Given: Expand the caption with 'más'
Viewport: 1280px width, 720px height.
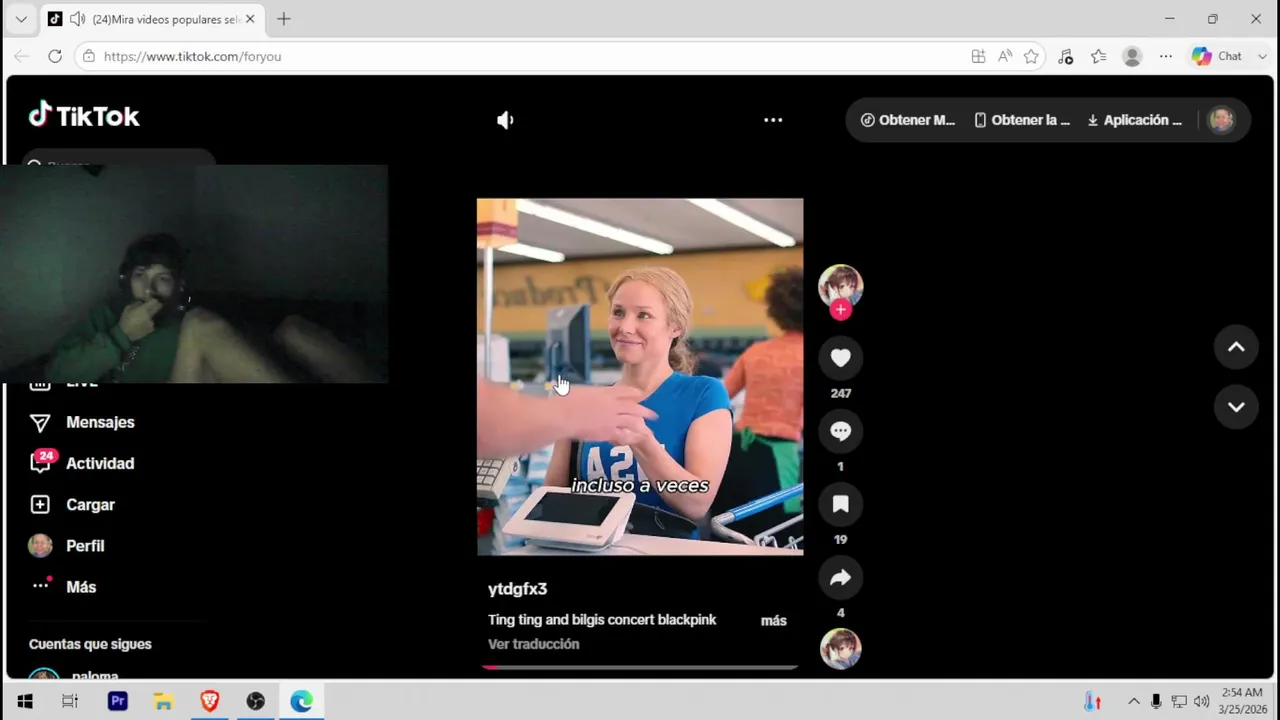Looking at the screenshot, I should [x=773, y=621].
